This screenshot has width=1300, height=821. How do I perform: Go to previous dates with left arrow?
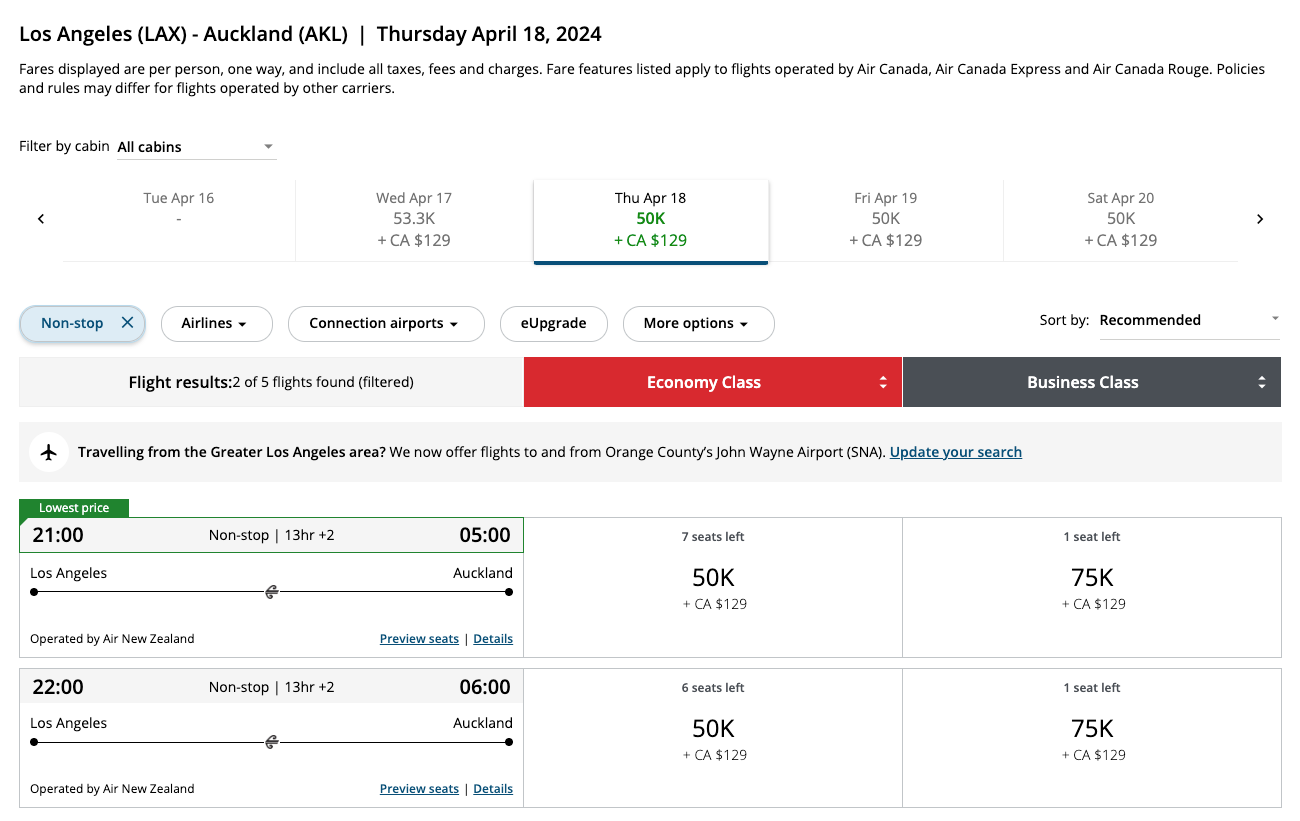coord(41,219)
